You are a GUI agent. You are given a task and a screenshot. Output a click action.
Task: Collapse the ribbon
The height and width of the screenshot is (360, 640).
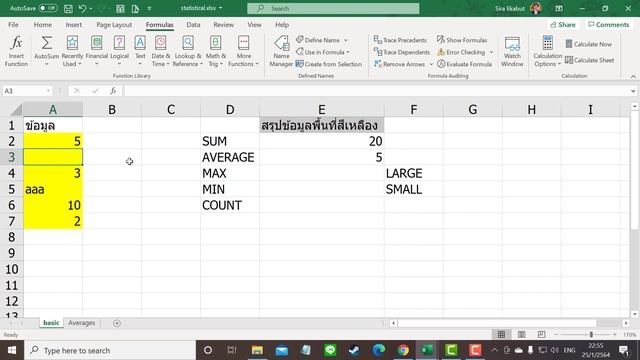pos(633,76)
